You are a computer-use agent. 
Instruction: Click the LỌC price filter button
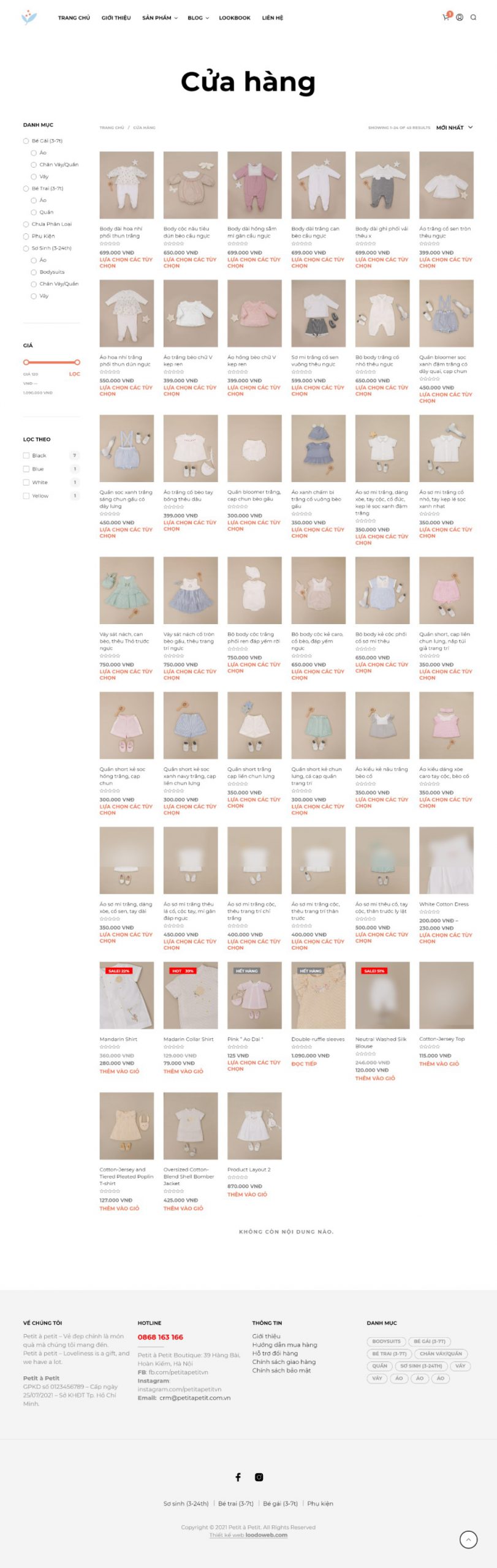(x=74, y=374)
